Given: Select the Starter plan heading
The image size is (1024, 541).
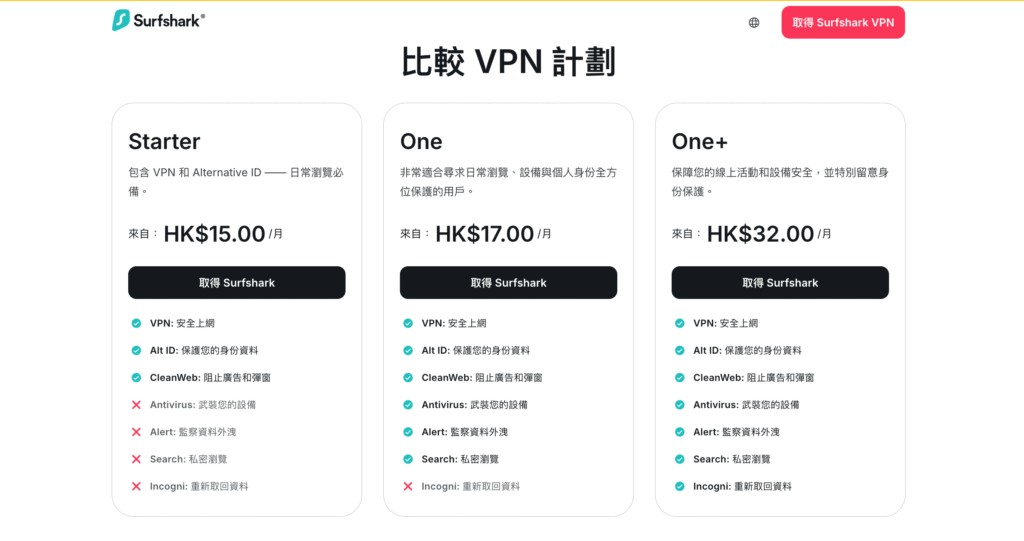Looking at the screenshot, I should [x=164, y=141].
